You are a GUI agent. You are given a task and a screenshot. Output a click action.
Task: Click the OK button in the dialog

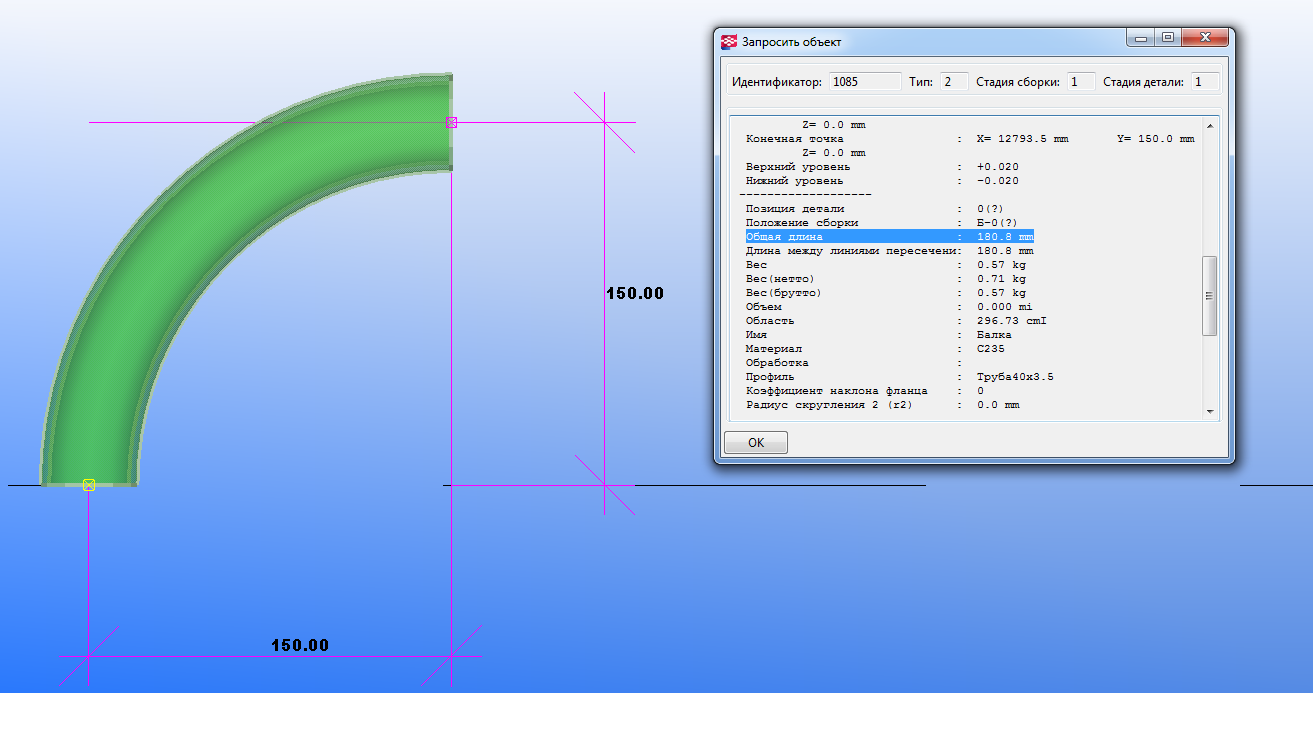[755, 442]
